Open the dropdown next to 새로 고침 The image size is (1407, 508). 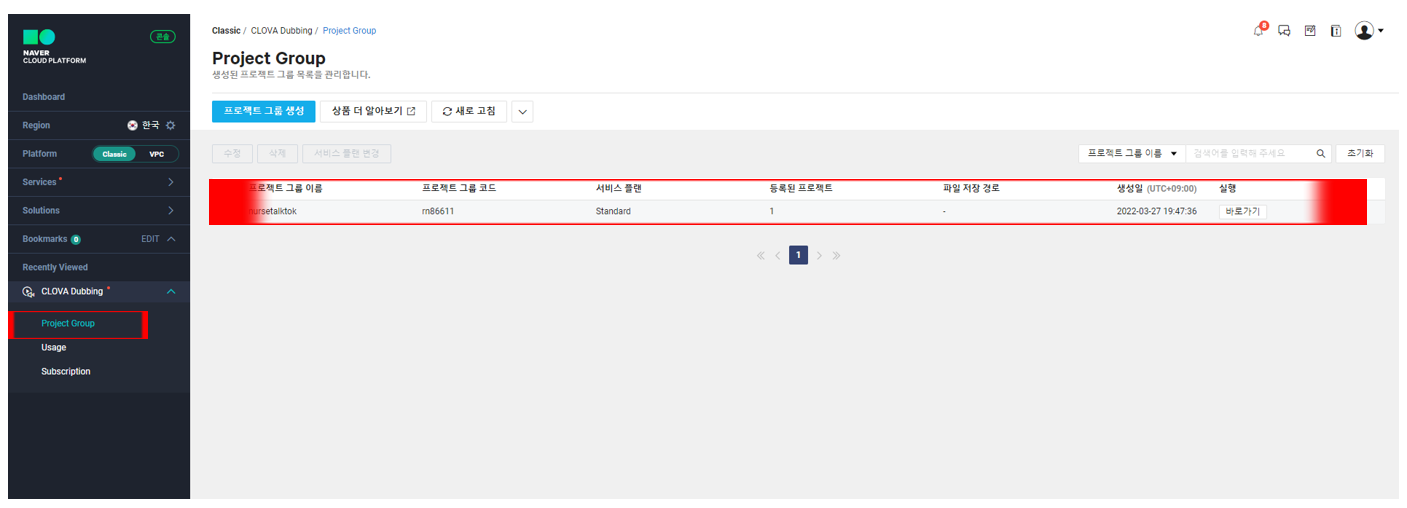[522, 111]
